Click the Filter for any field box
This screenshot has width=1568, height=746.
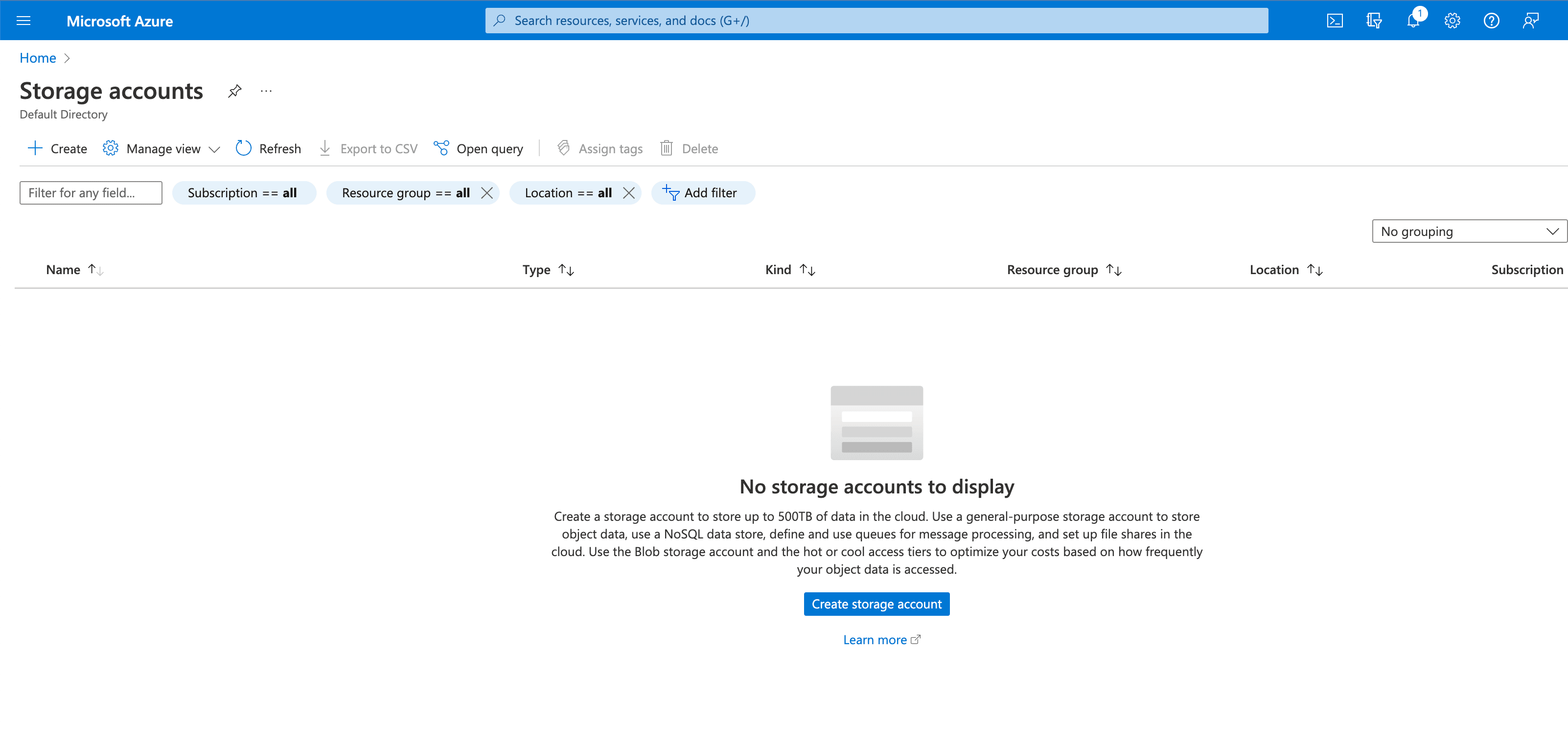point(91,193)
